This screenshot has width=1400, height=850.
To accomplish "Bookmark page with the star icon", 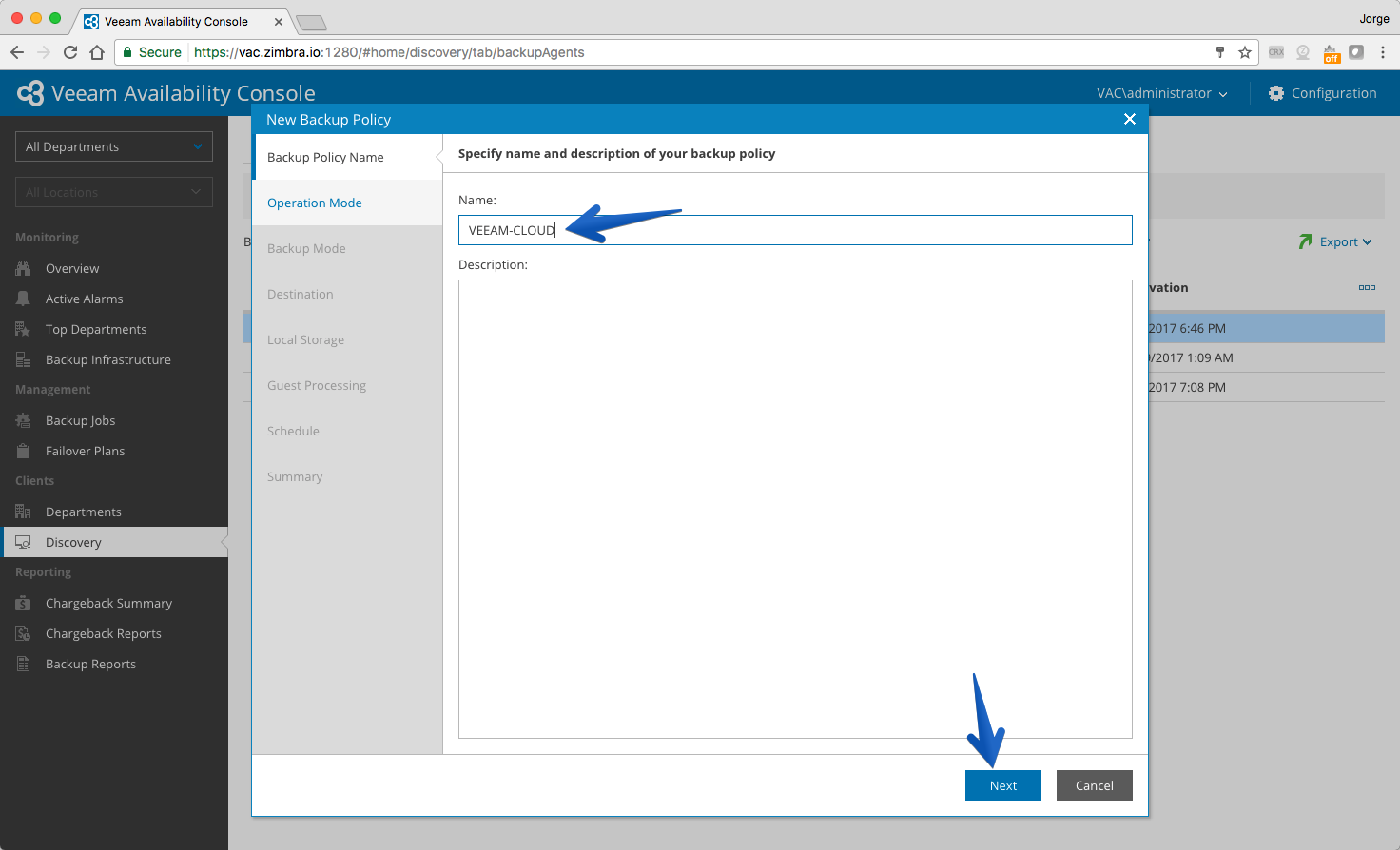I will (x=1245, y=52).
